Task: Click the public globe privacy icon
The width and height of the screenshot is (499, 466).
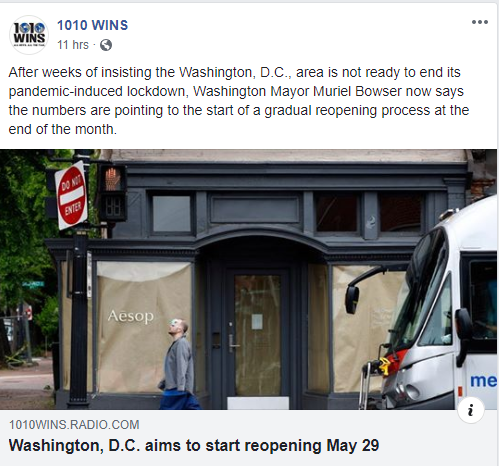Action: [106, 45]
